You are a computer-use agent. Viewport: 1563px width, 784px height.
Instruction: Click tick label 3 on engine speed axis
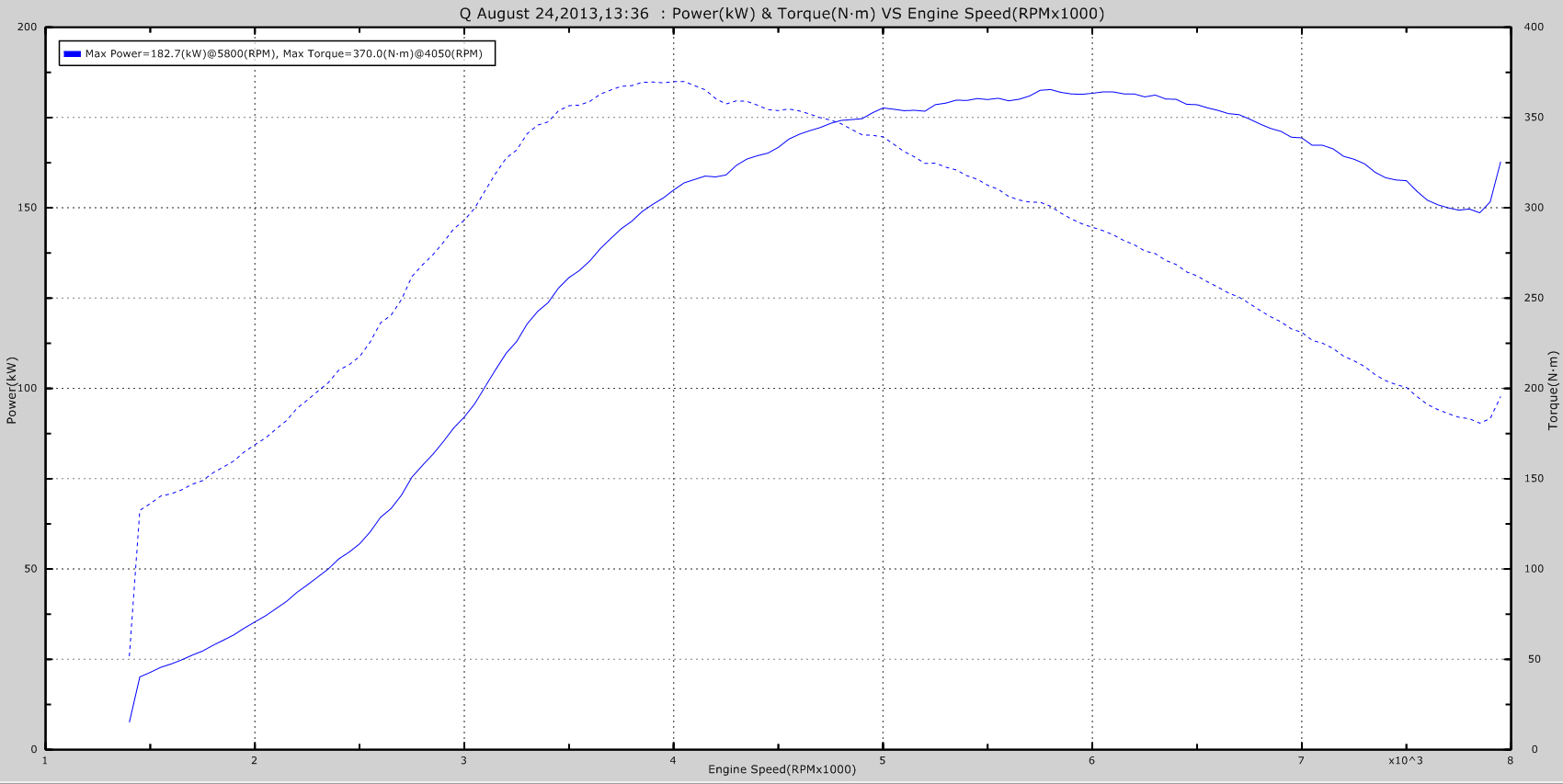click(463, 760)
